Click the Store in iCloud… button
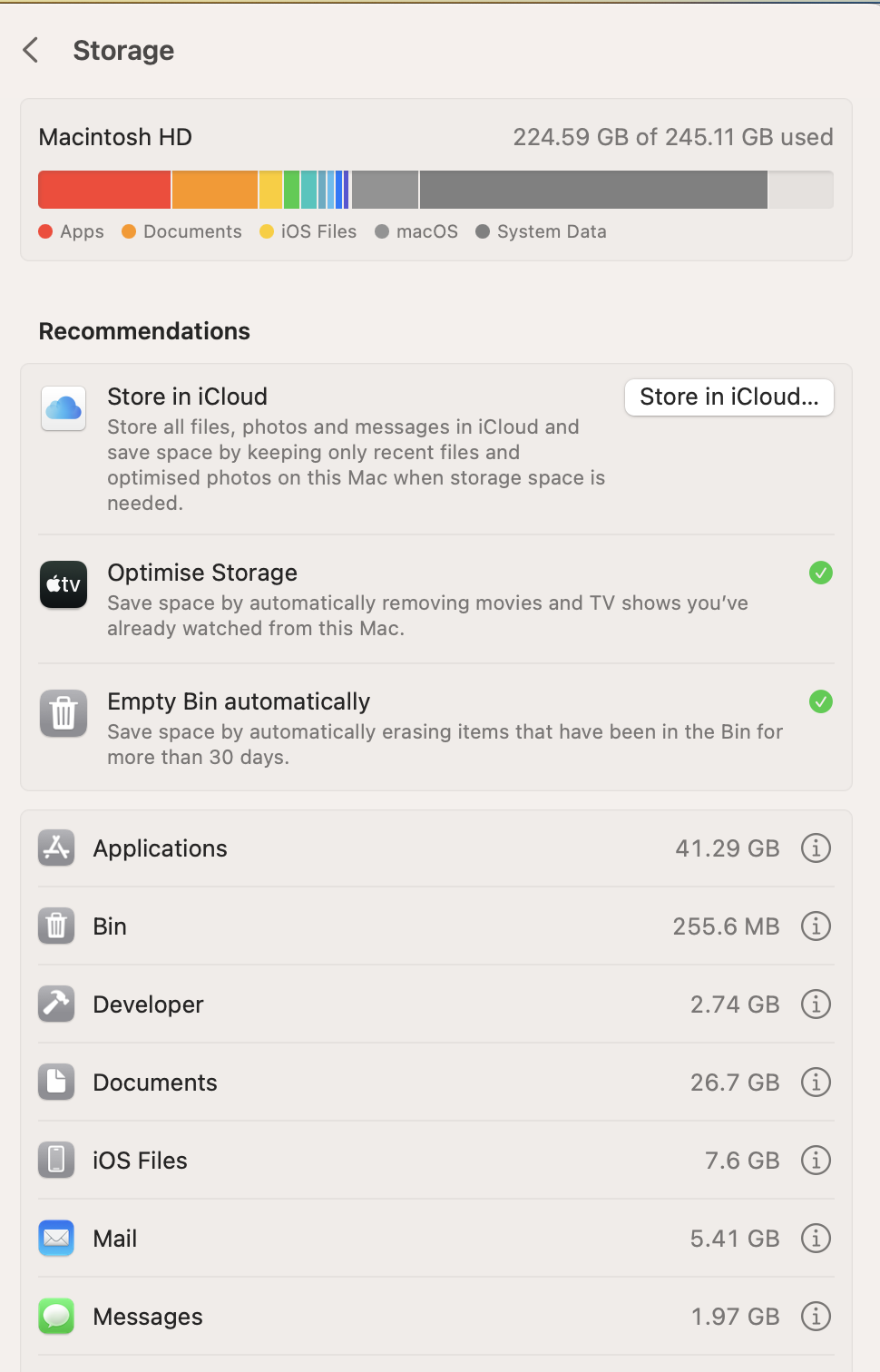This screenshot has width=880, height=1372. pyautogui.click(x=728, y=397)
